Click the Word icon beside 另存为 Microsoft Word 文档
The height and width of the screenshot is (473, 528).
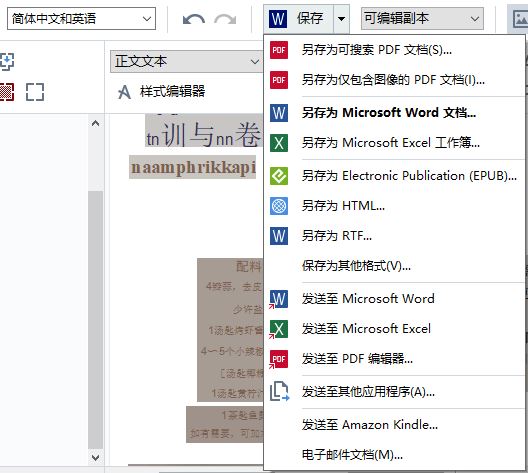(279, 113)
